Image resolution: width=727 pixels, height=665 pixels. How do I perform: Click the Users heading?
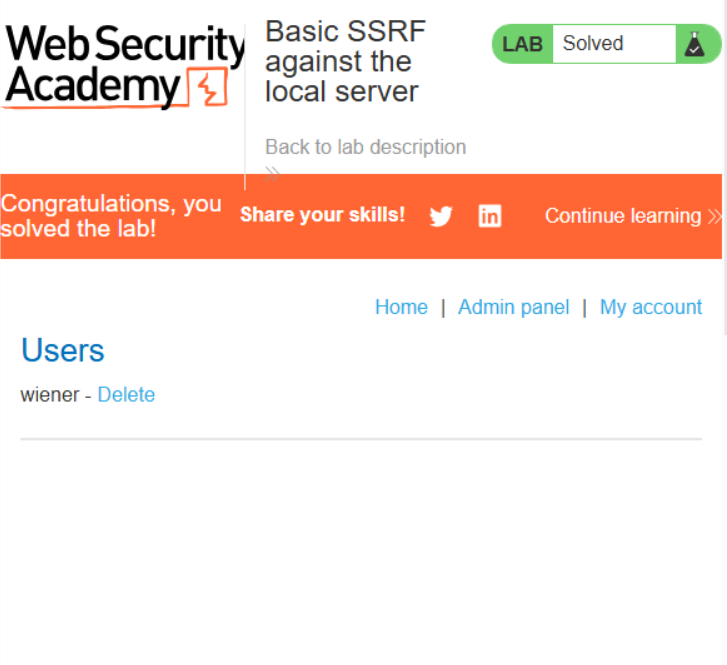pyautogui.click(x=62, y=351)
